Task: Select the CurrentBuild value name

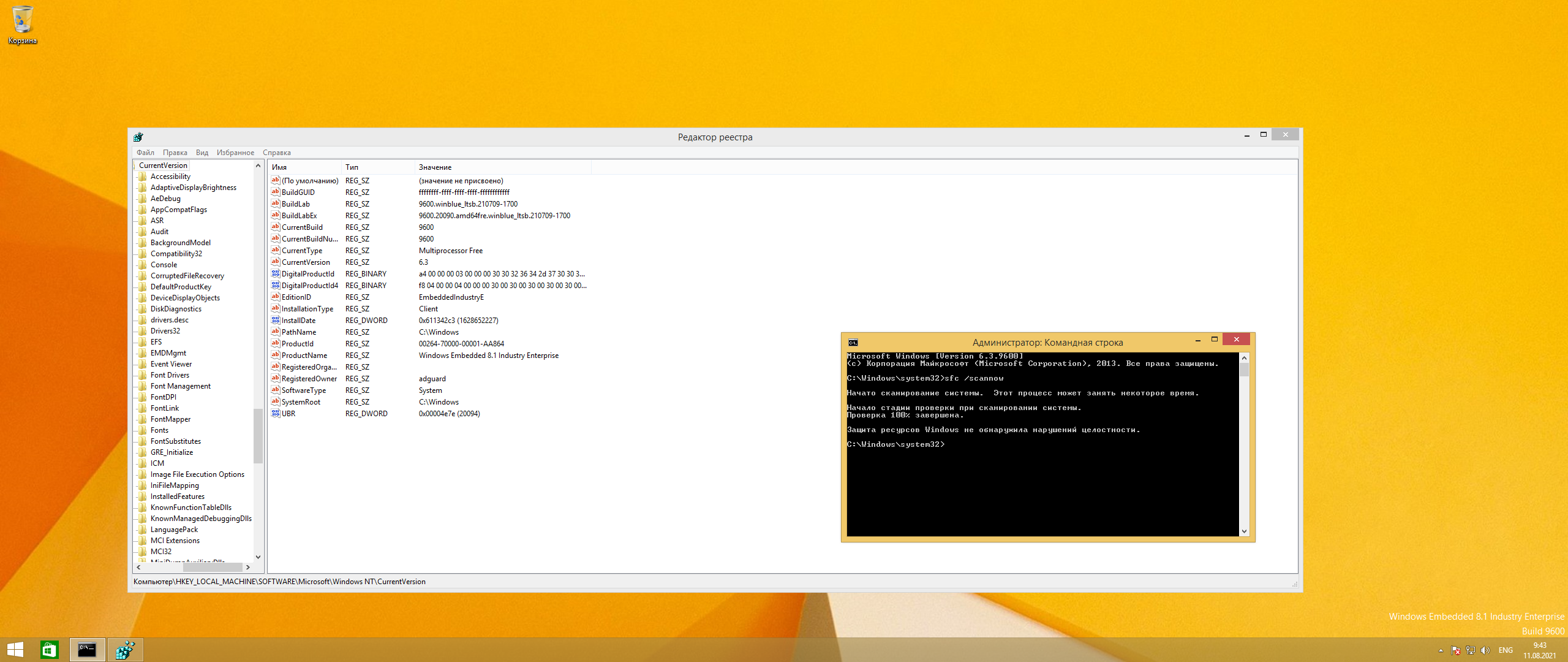Action: [x=302, y=227]
